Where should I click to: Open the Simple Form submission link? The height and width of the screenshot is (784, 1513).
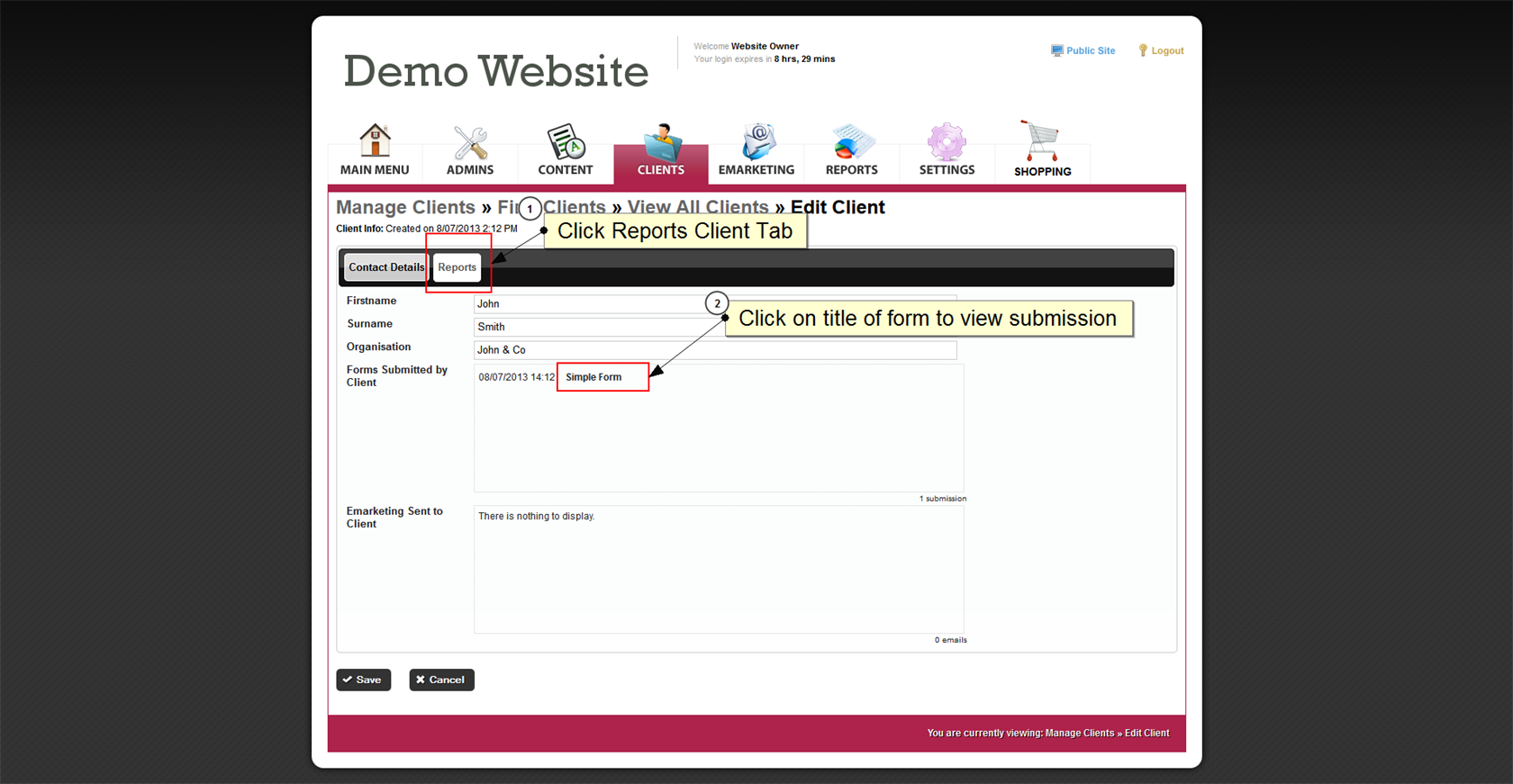click(x=593, y=377)
